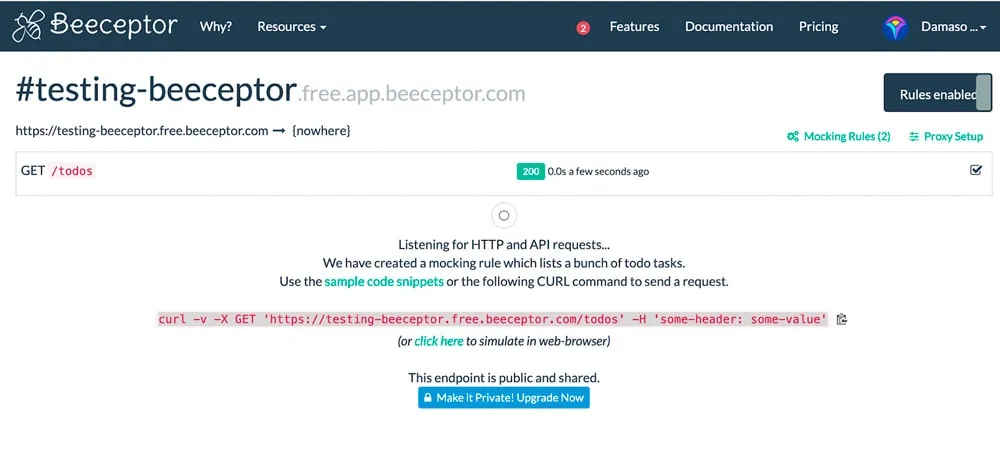The image size is (1000, 449).
Task: Open the Documentation link in the navbar
Action: coord(729,27)
